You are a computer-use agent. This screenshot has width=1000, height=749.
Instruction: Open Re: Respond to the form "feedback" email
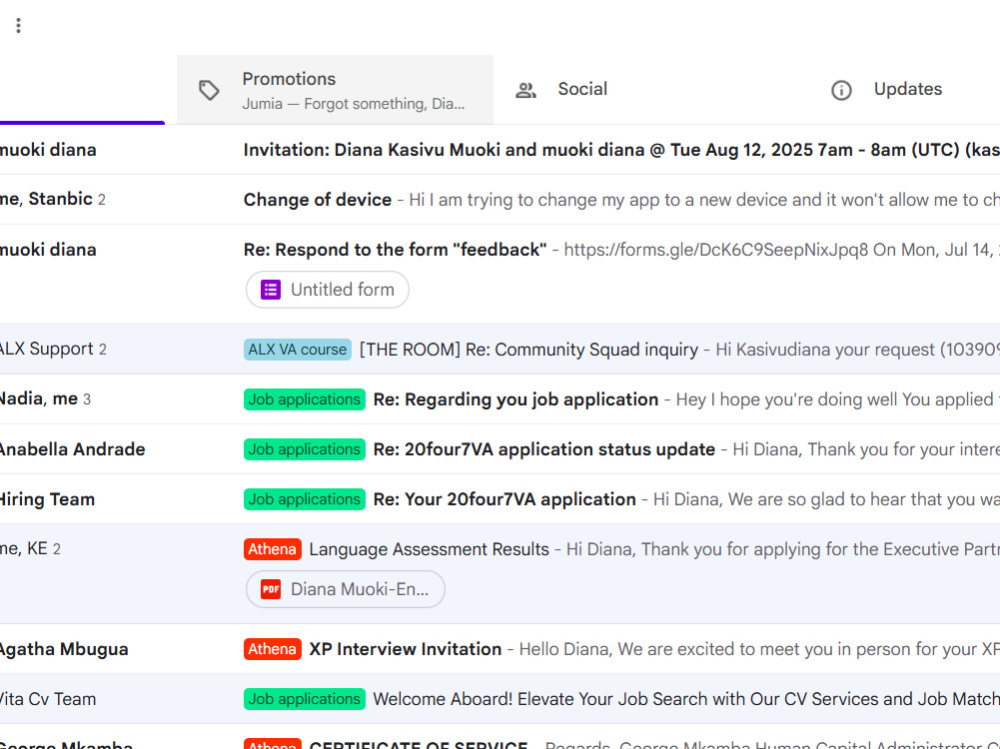pyautogui.click(x=500, y=274)
